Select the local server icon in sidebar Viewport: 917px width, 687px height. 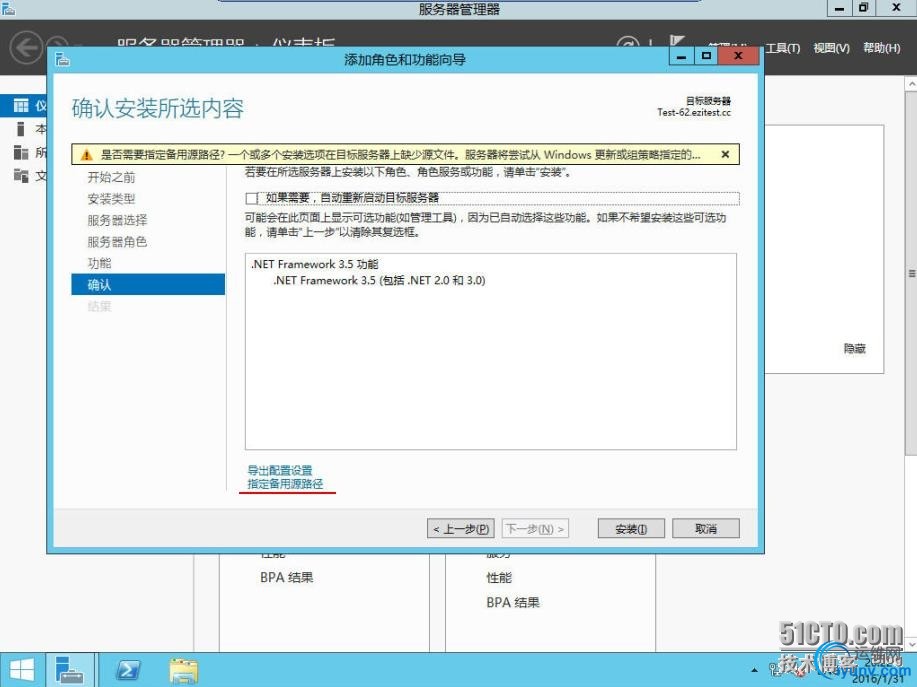click(20, 129)
